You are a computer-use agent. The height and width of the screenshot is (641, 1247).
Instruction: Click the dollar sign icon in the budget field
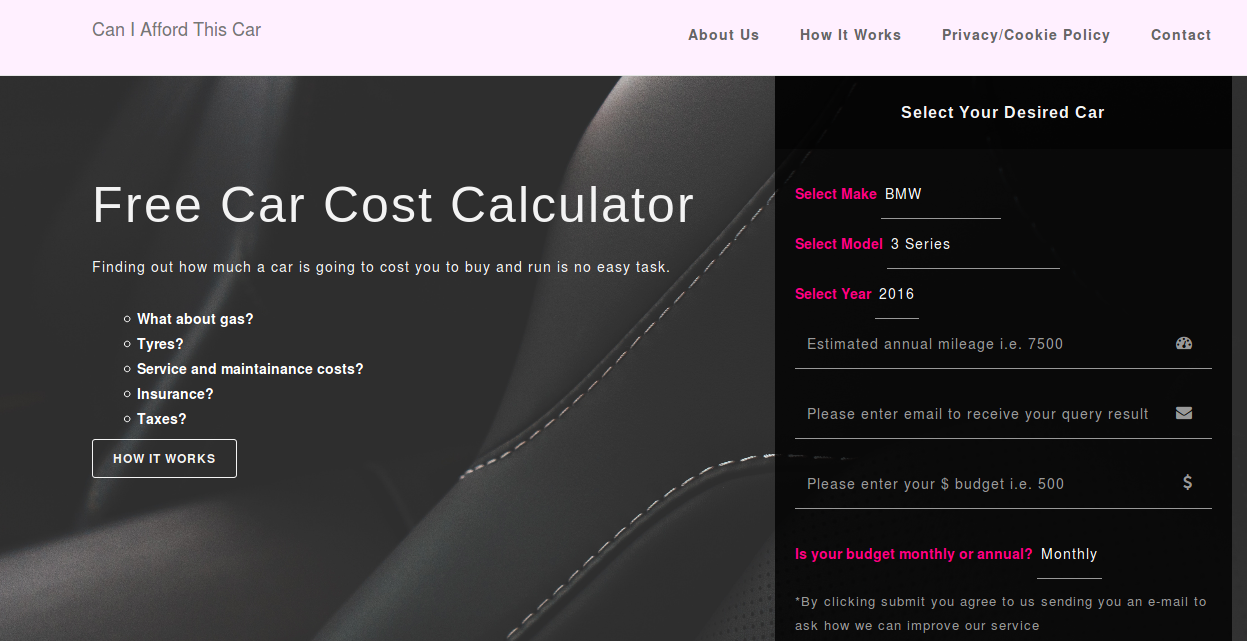pyautogui.click(x=1187, y=482)
